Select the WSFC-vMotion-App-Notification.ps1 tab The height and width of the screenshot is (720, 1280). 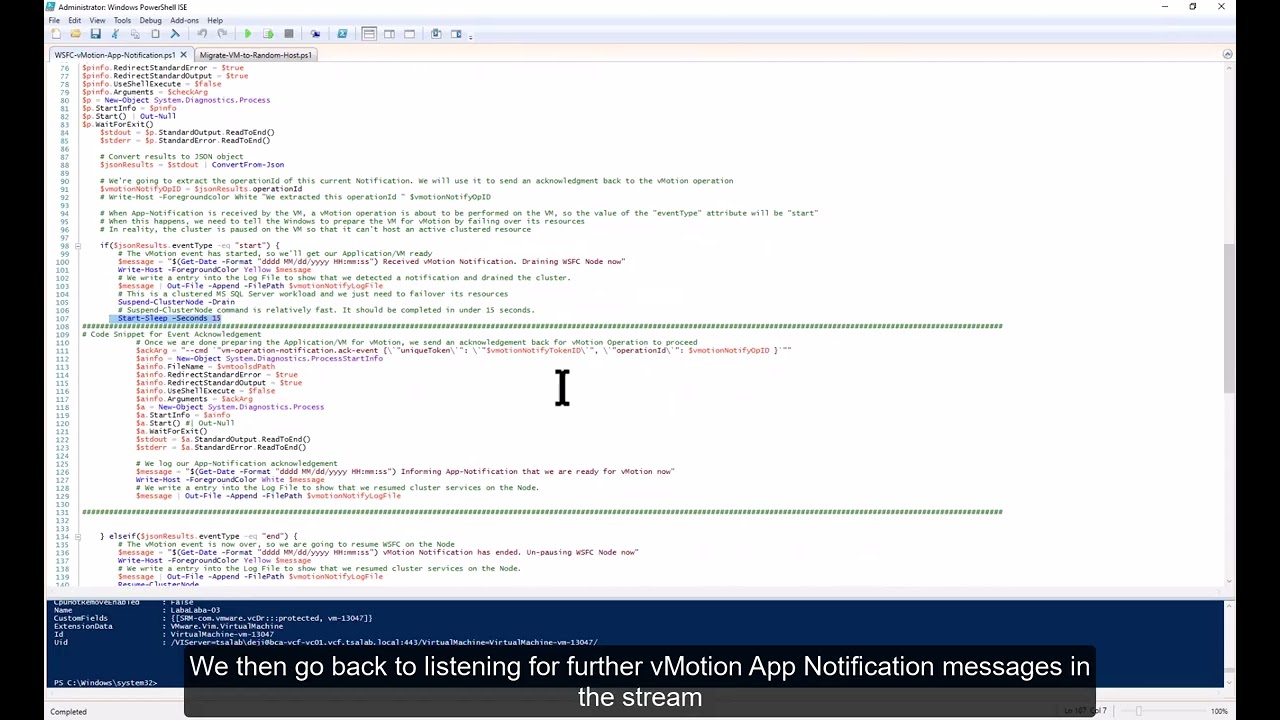pyautogui.click(x=114, y=55)
